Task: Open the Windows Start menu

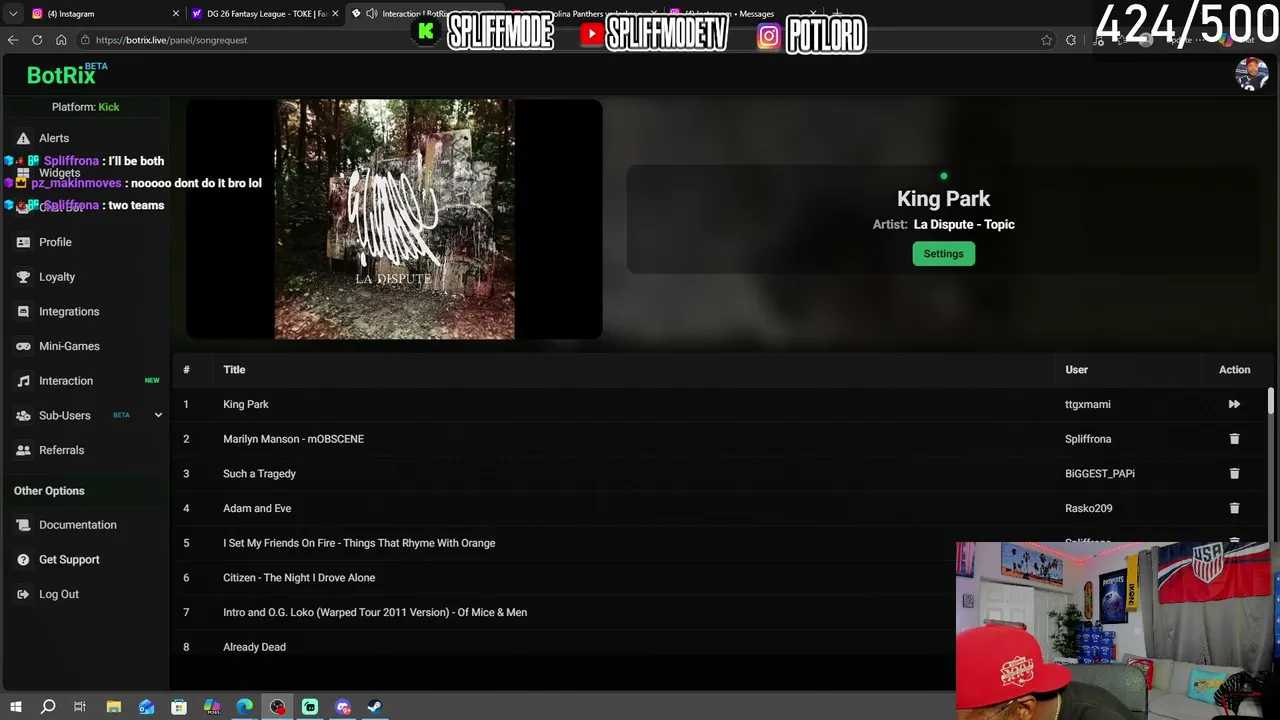Action: 15,707
